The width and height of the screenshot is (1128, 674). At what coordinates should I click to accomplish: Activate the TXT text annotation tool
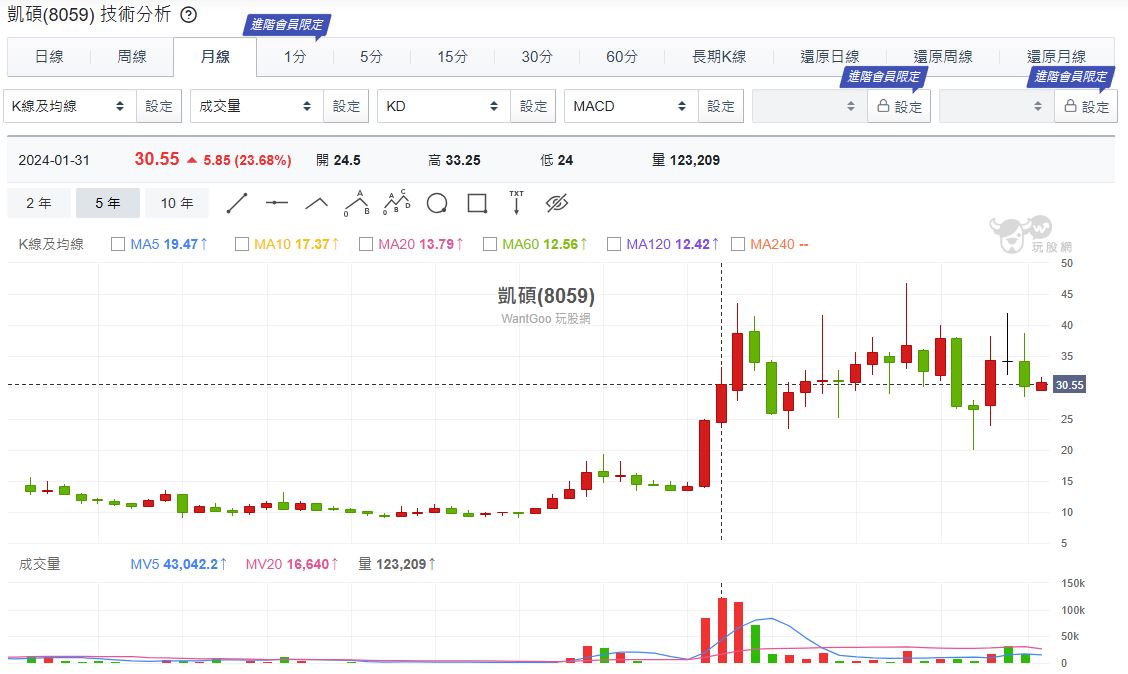click(x=516, y=203)
